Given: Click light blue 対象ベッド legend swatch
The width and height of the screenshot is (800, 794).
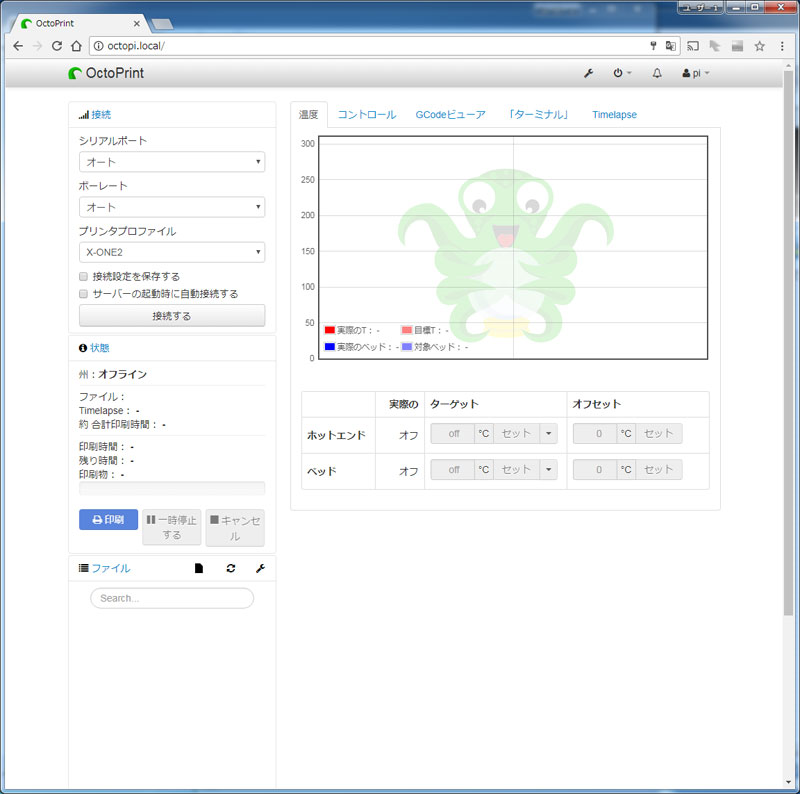Looking at the screenshot, I should [x=407, y=347].
